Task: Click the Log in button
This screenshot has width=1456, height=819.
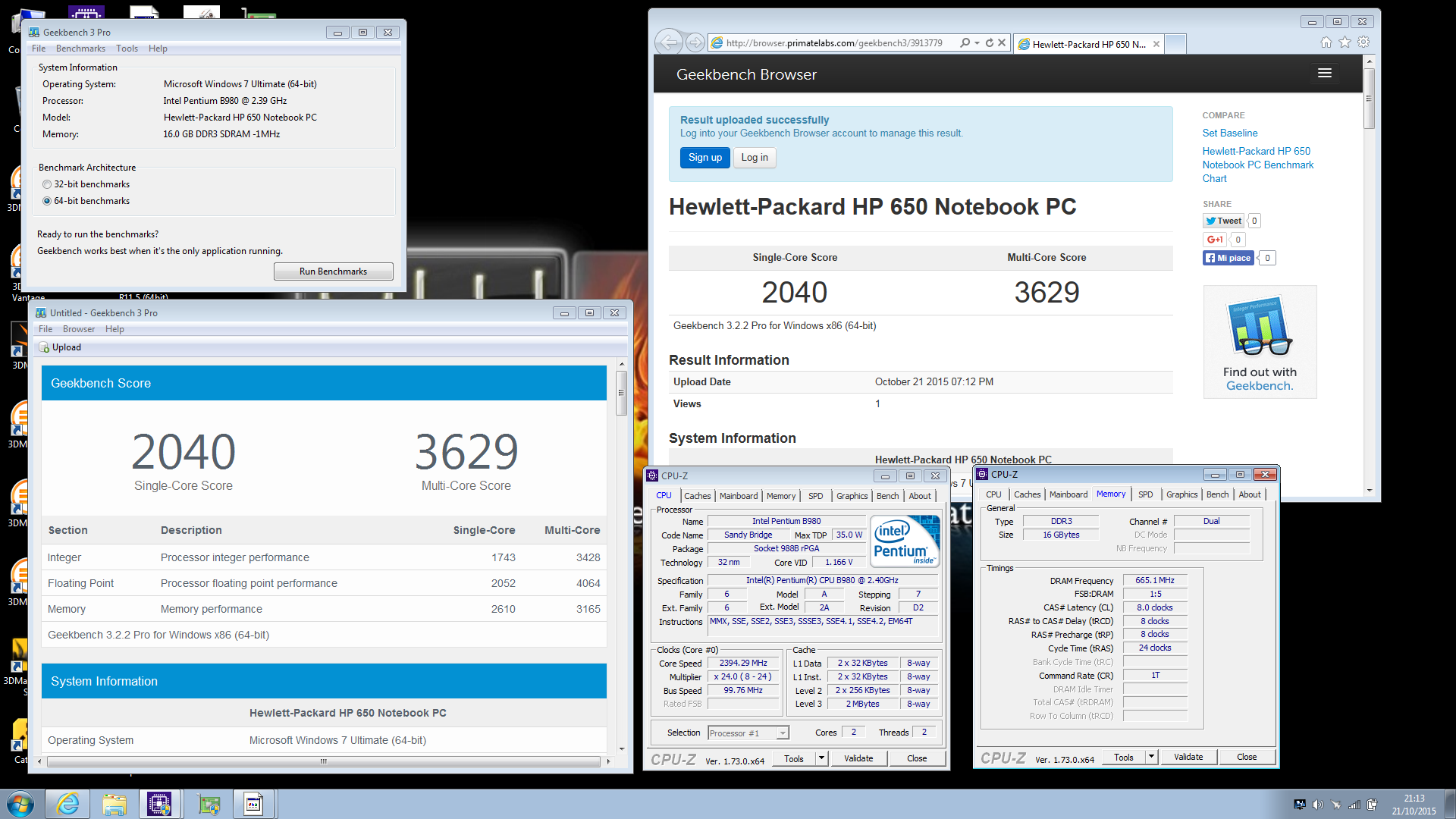Action: [755, 158]
